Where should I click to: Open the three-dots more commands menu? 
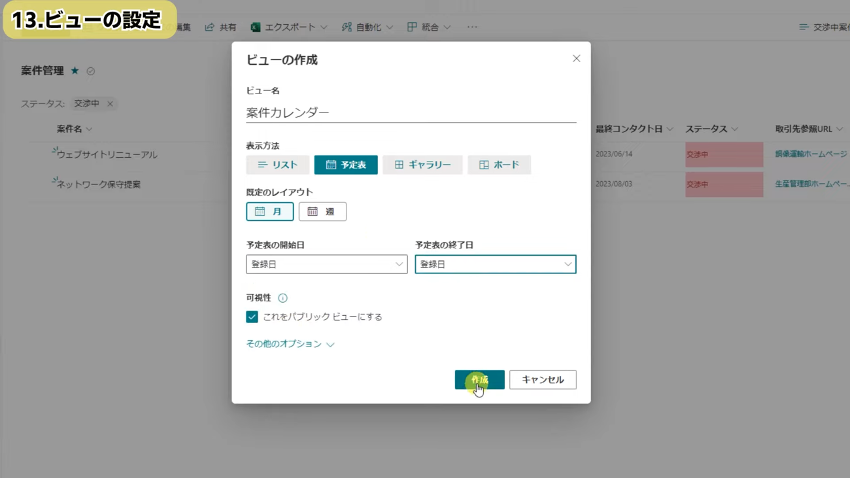[472, 27]
